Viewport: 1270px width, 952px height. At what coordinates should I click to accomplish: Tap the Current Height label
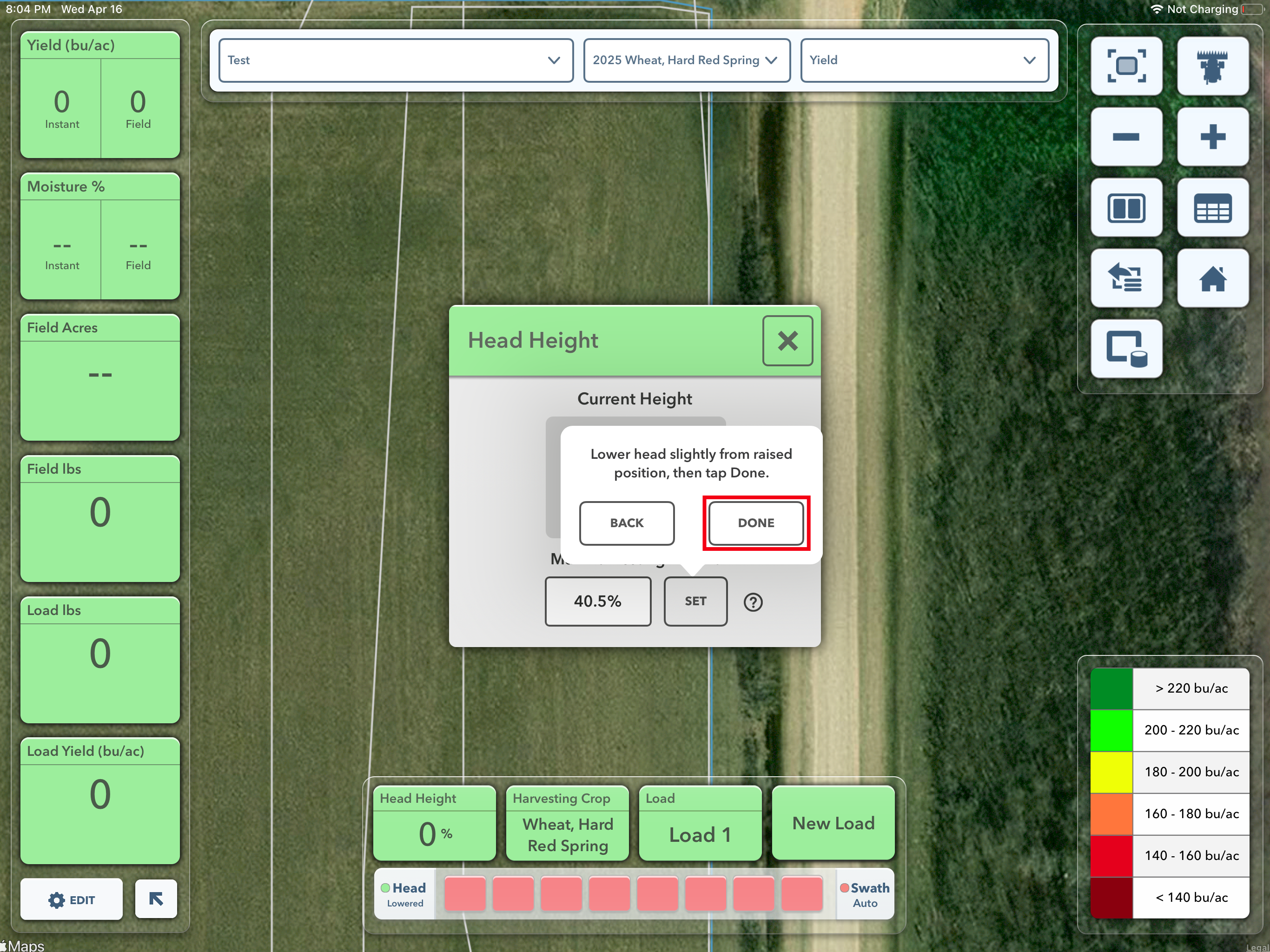click(635, 398)
